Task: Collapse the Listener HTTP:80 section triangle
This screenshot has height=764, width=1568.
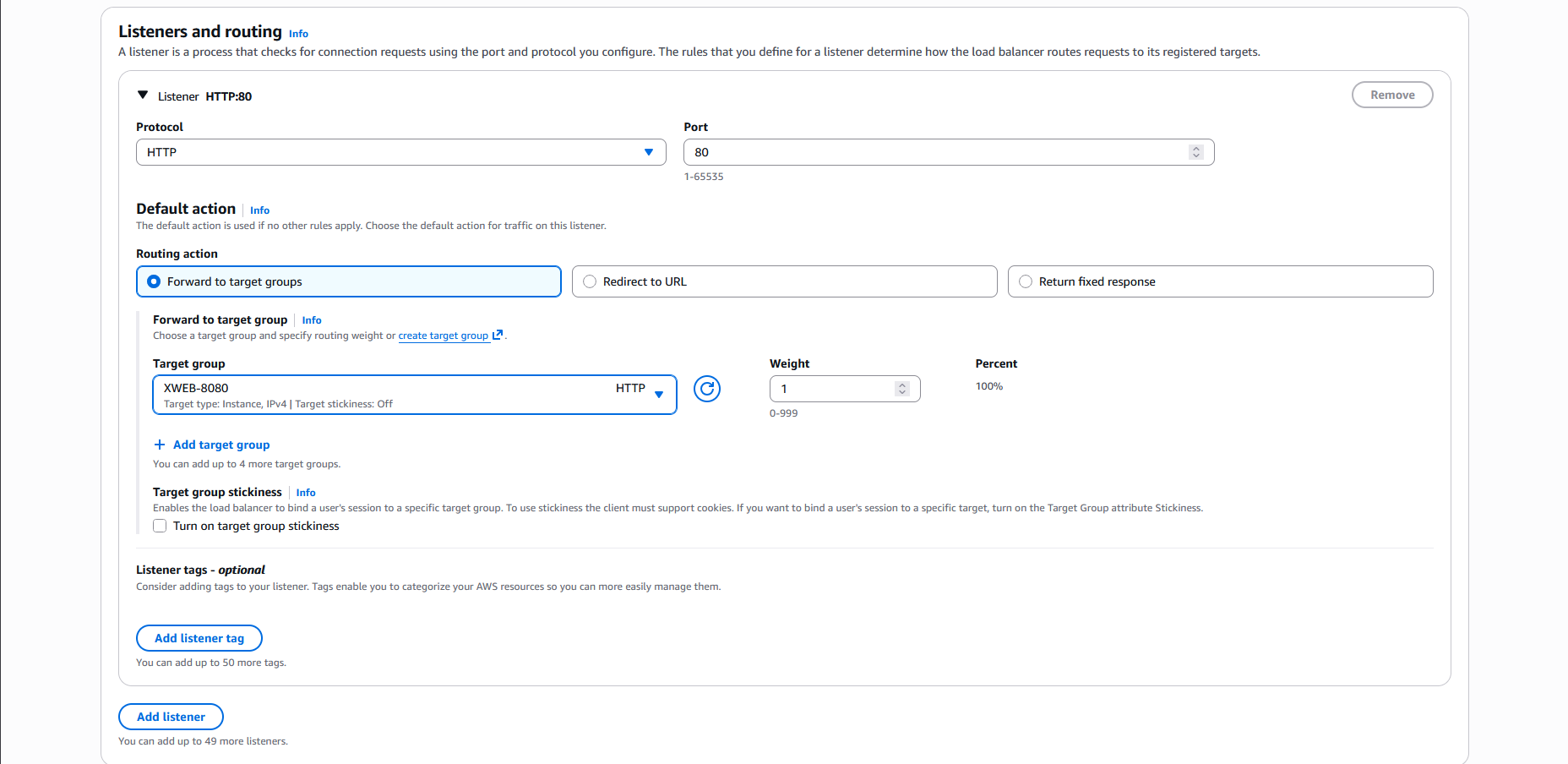Action: pyautogui.click(x=143, y=95)
